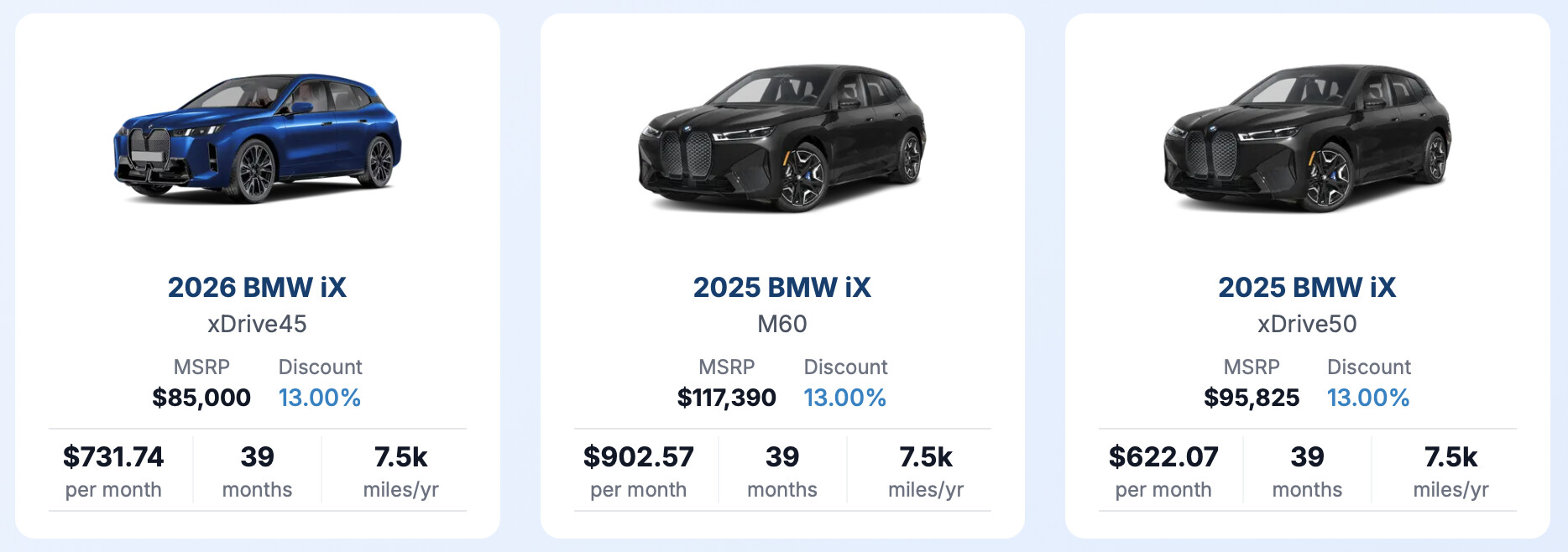Open the 2026 BMW iX title link

click(x=257, y=288)
